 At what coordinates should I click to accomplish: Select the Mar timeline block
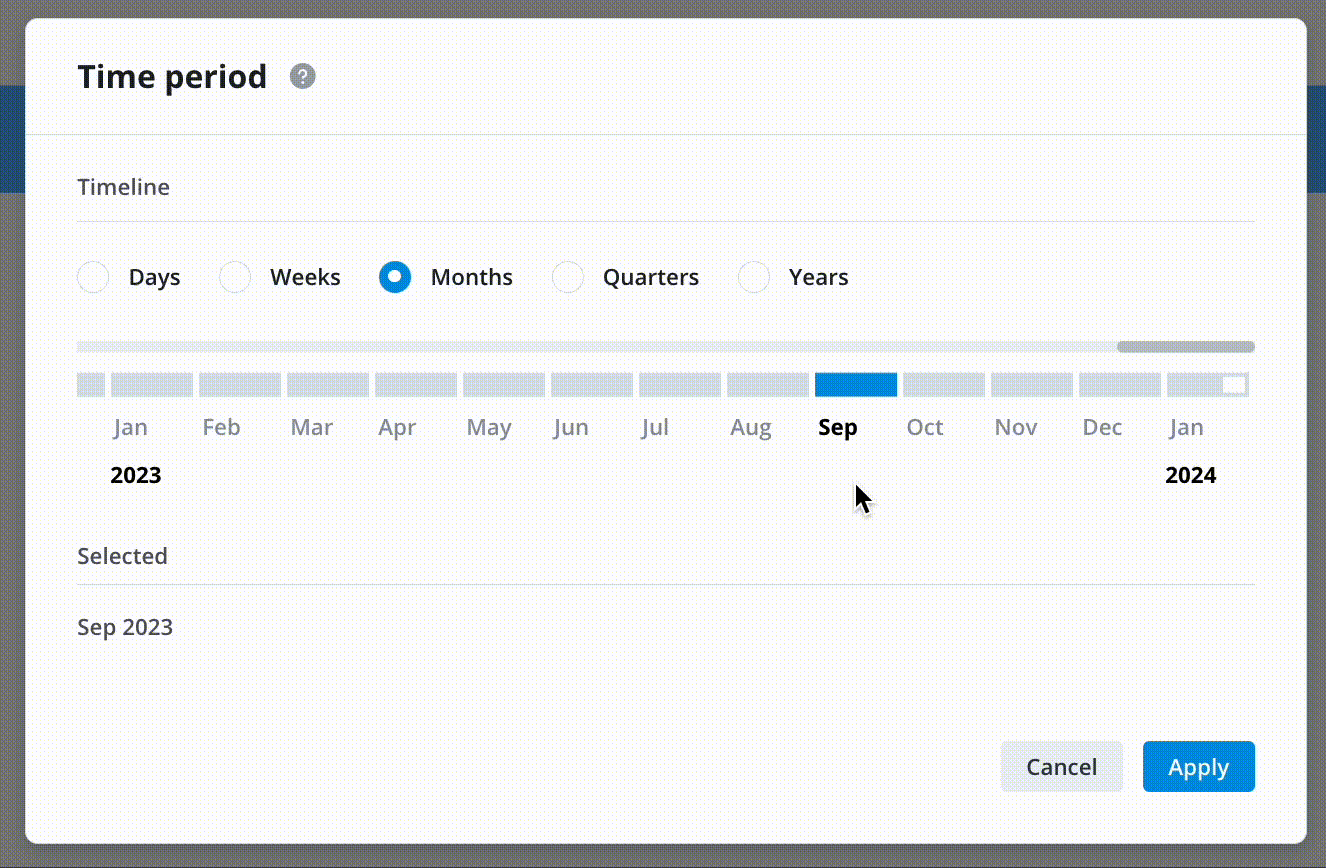tap(328, 385)
